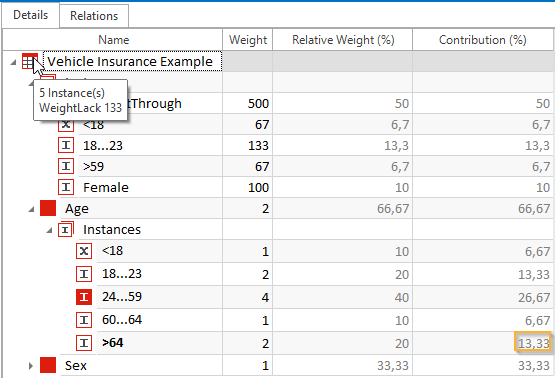
Task: Click the Instances group icon under Age
Action: tap(66, 230)
